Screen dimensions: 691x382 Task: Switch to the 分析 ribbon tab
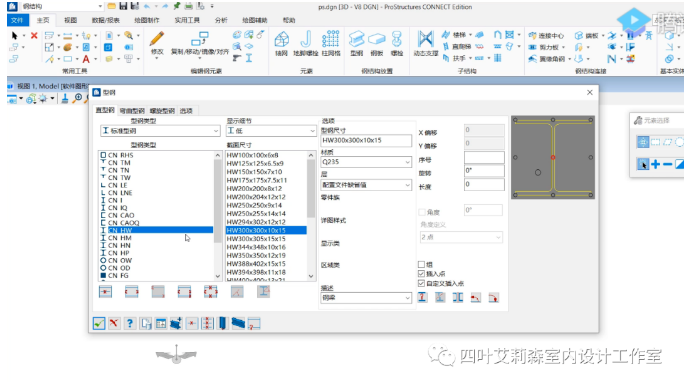click(221, 20)
